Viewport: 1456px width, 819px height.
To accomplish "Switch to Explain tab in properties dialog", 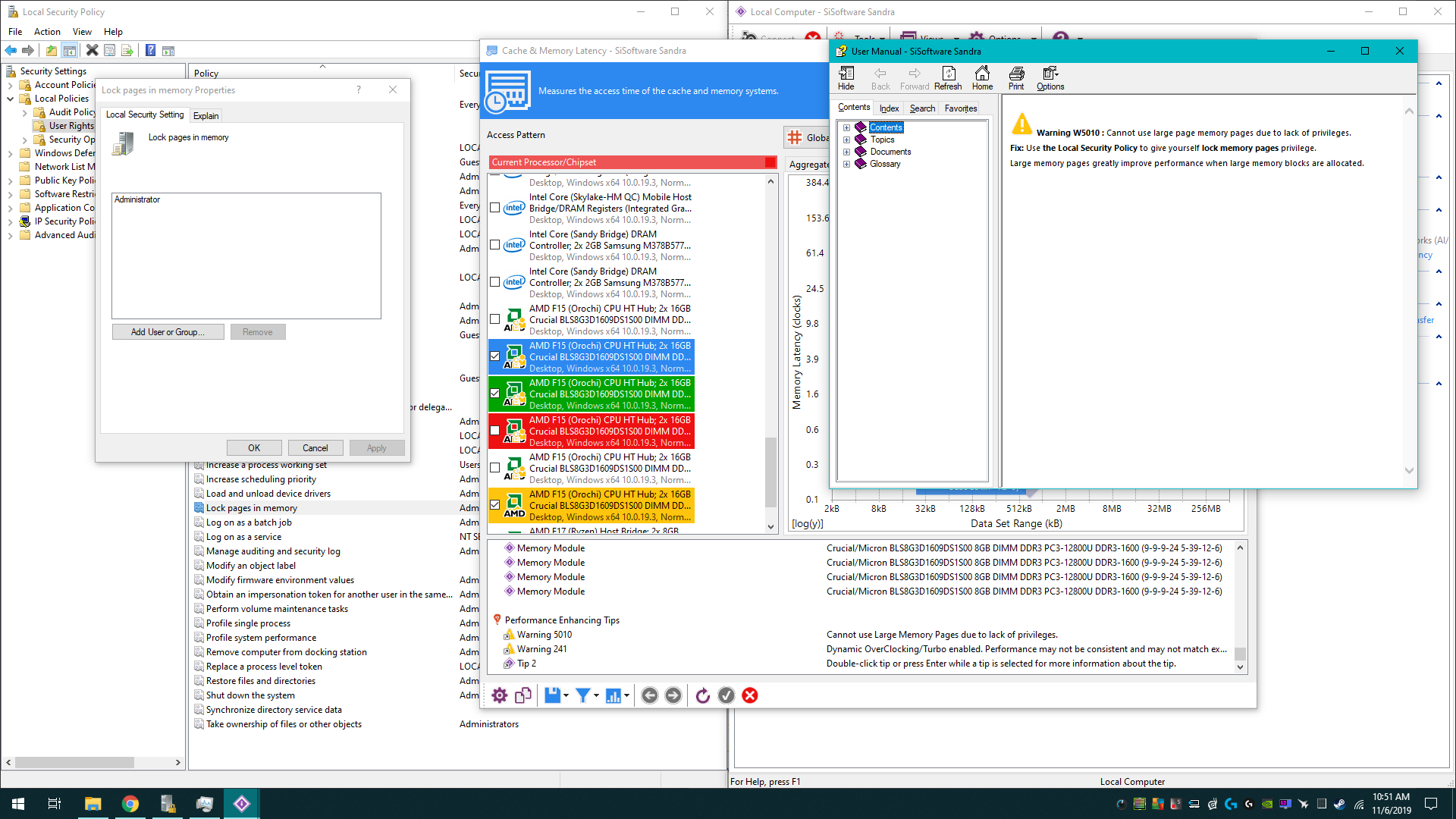I will coord(206,115).
